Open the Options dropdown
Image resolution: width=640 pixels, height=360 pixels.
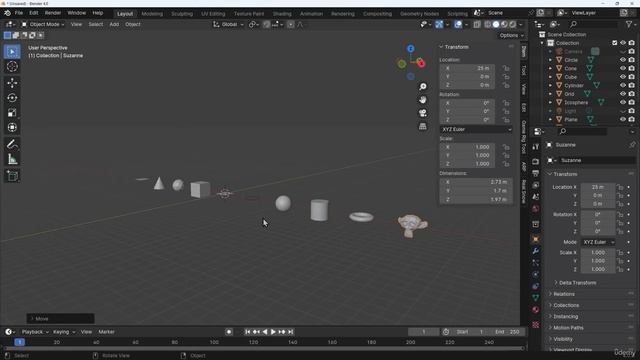[511, 36]
